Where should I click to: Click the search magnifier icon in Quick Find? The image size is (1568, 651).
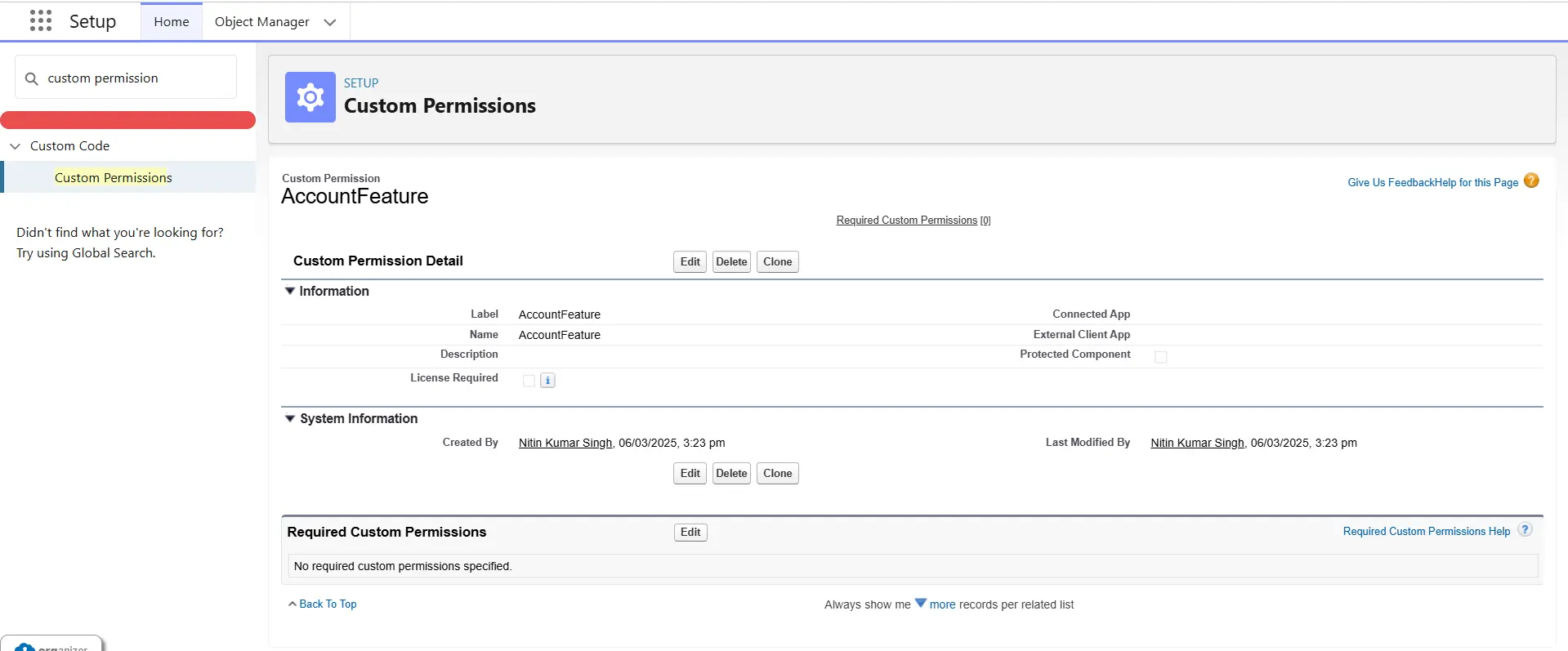coord(32,78)
